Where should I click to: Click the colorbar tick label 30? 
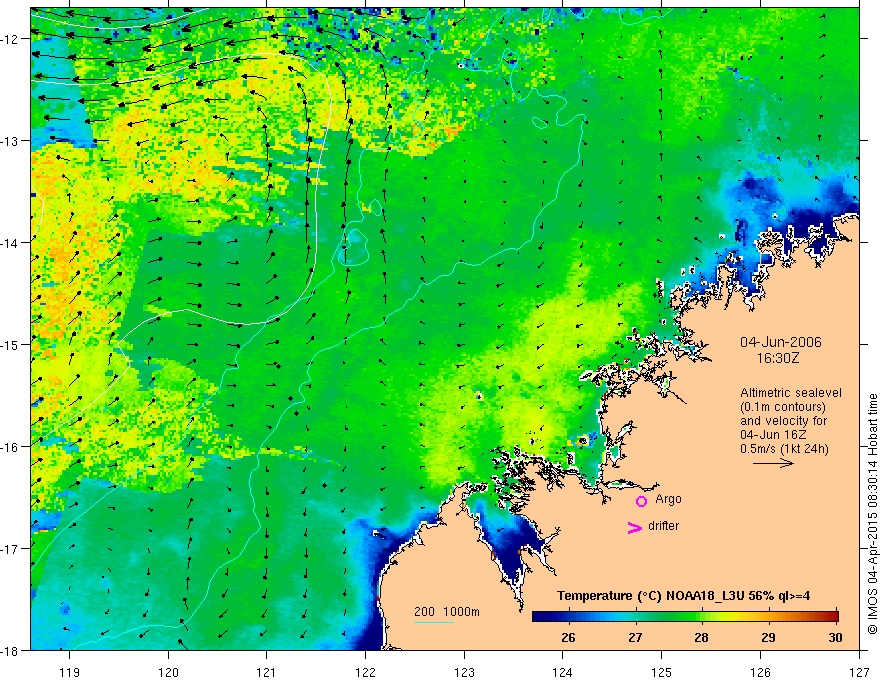835,637
